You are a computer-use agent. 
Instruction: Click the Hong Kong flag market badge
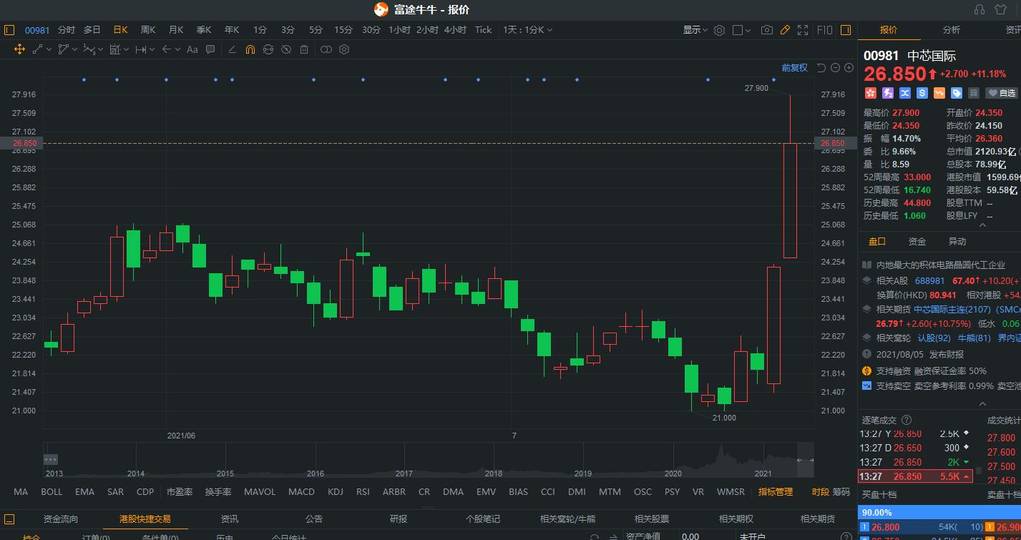tap(870, 93)
